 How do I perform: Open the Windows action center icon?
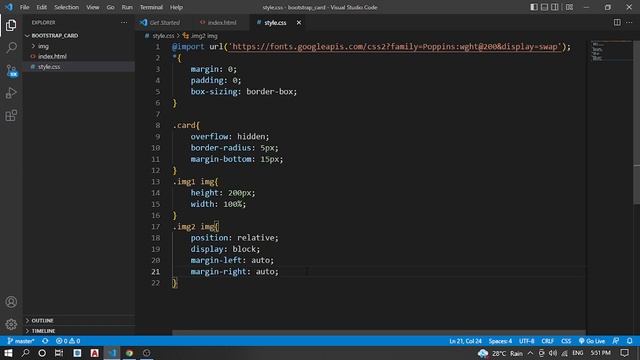(x=624, y=353)
